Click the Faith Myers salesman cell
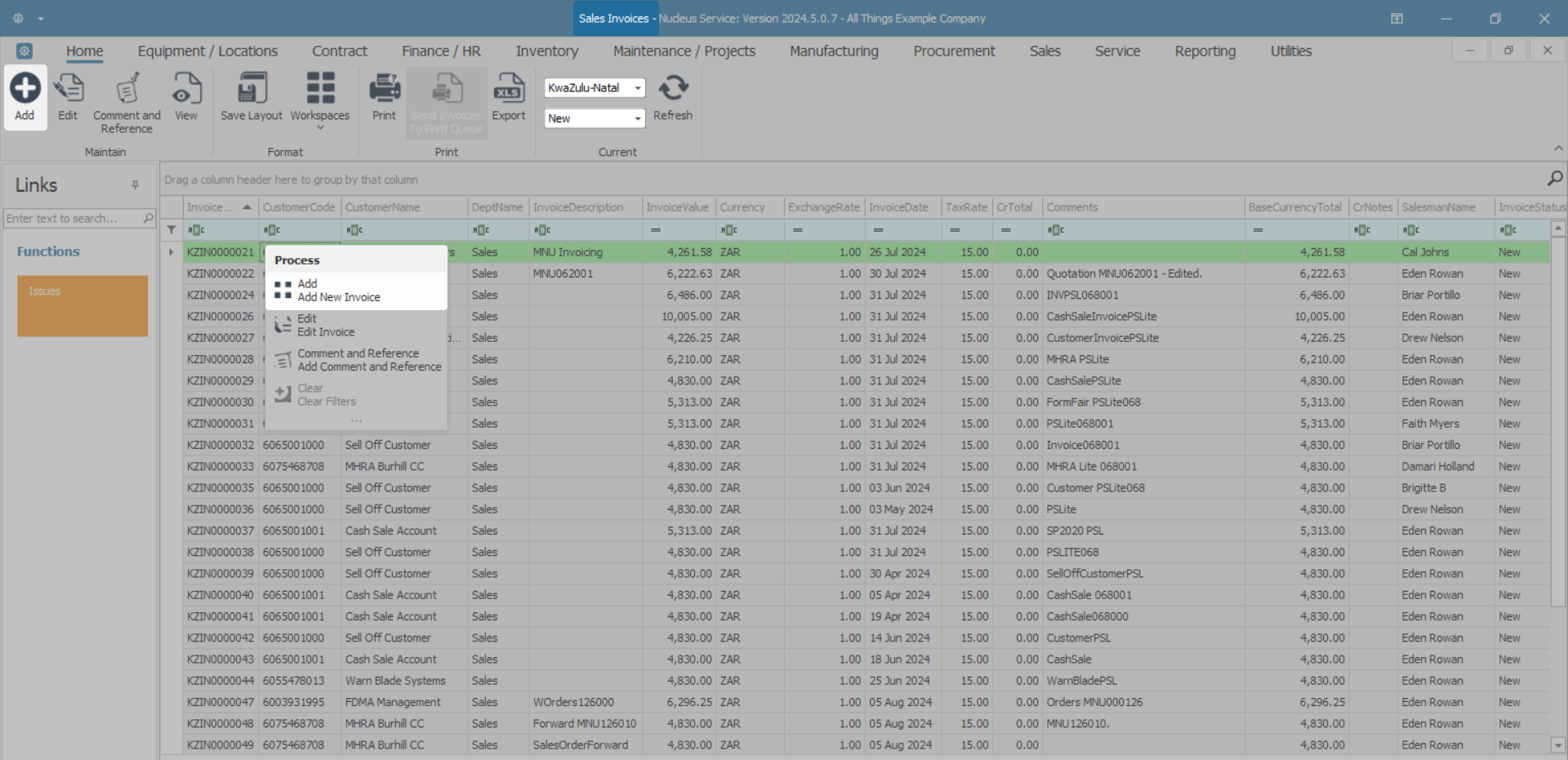The image size is (1568, 760). [x=1446, y=424]
